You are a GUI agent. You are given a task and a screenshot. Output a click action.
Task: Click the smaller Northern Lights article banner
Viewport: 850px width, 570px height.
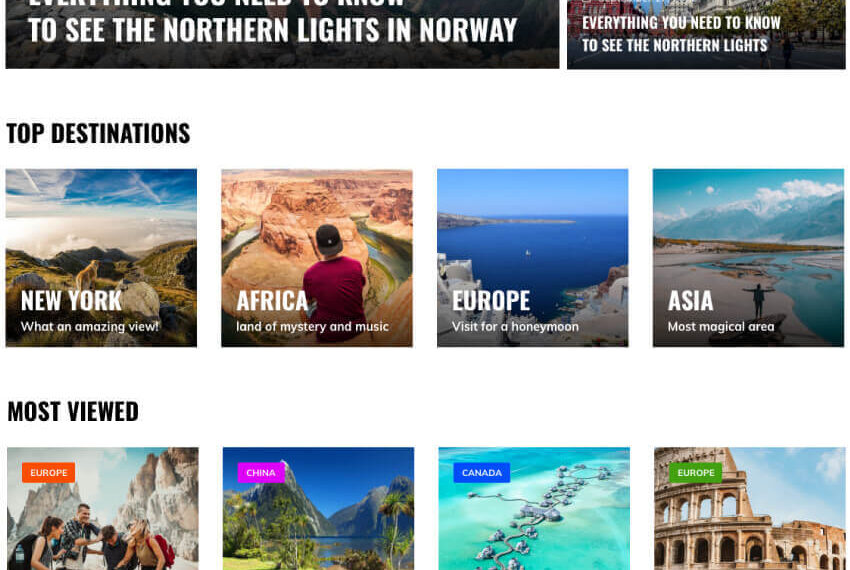click(706, 34)
